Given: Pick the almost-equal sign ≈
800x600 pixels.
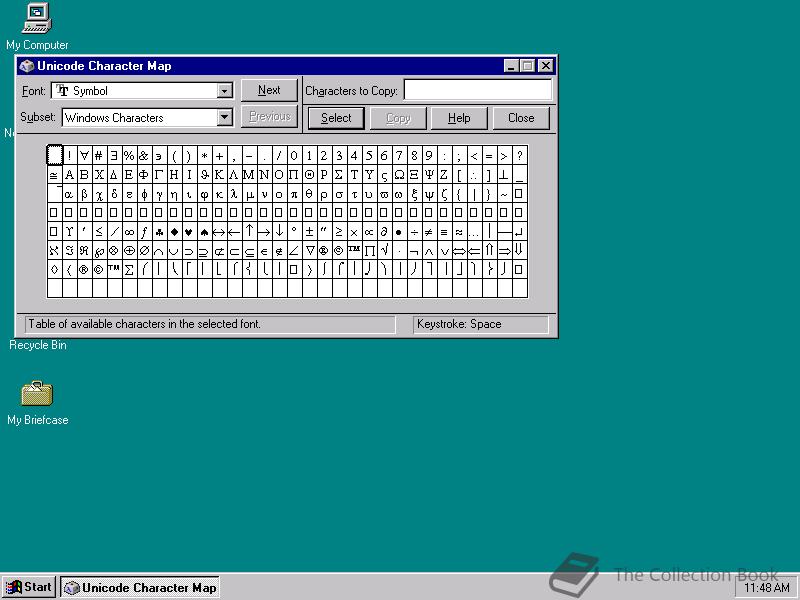Looking at the screenshot, I should (460, 232).
